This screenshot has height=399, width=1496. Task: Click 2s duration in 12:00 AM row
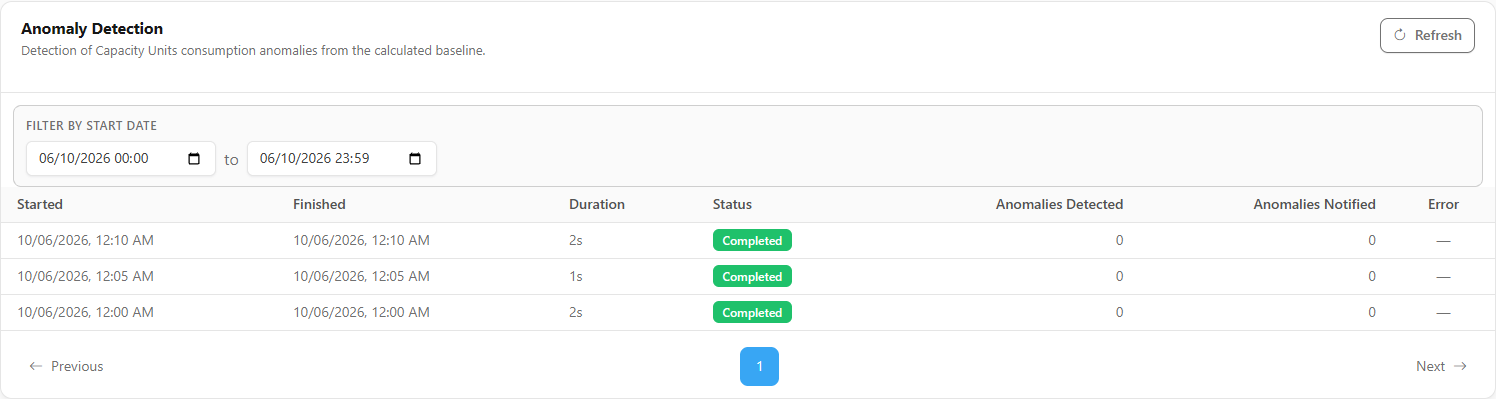click(576, 312)
